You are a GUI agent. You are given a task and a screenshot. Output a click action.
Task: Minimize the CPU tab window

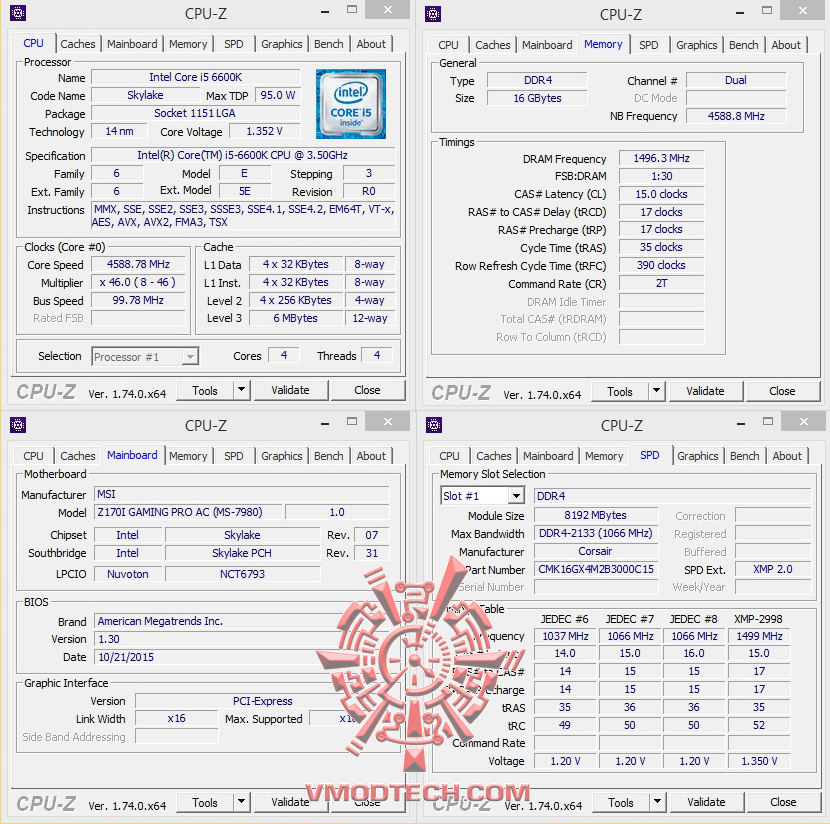pos(325,11)
